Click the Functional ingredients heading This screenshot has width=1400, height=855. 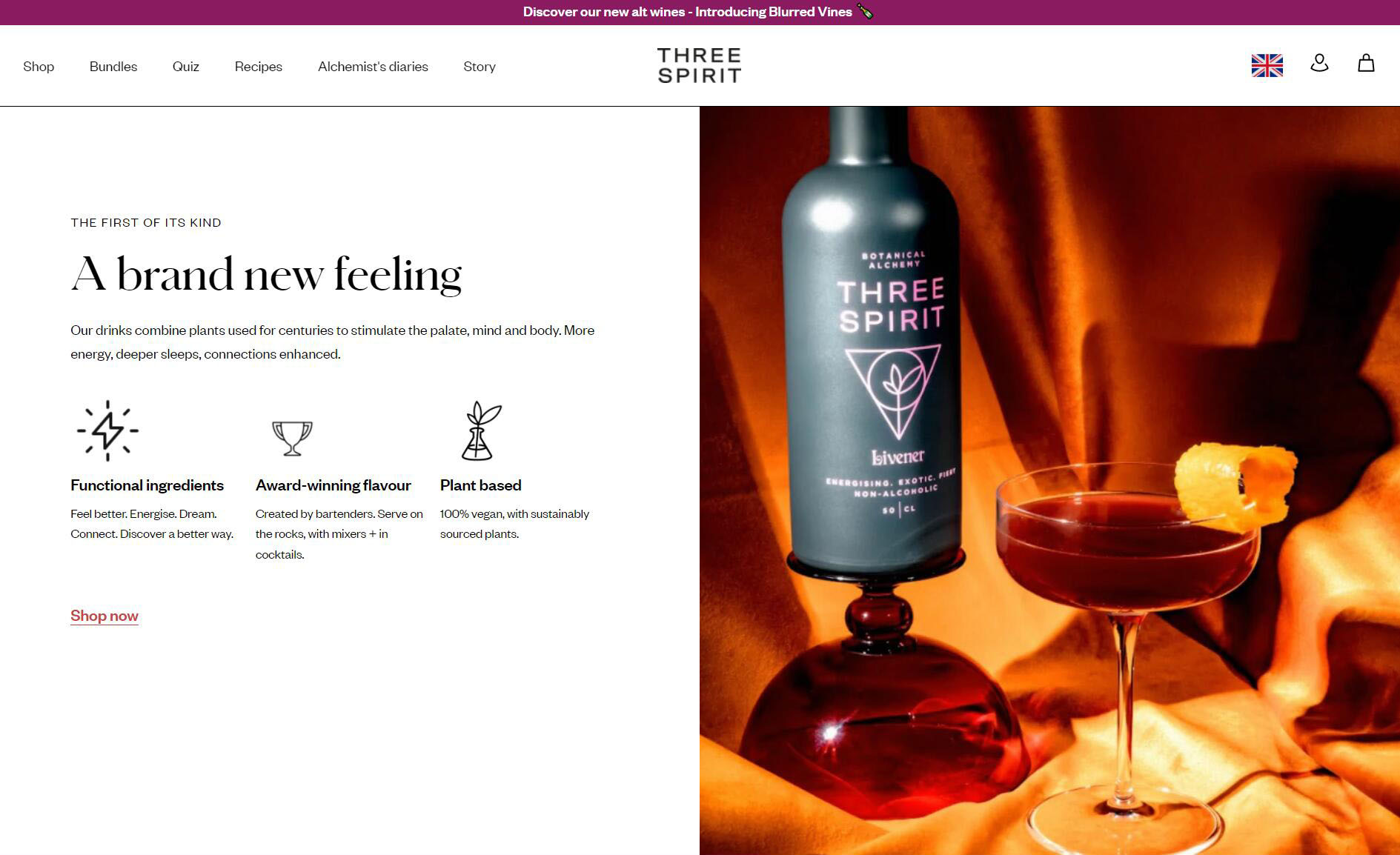pyautogui.click(x=147, y=485)
